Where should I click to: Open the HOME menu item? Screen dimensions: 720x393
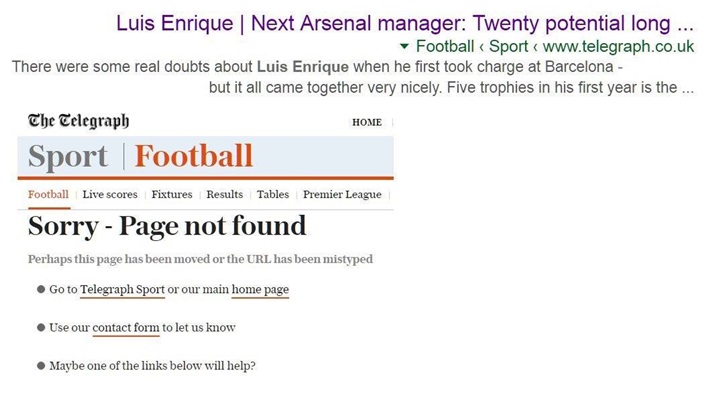pyautogui.click(x=367, y=122)
